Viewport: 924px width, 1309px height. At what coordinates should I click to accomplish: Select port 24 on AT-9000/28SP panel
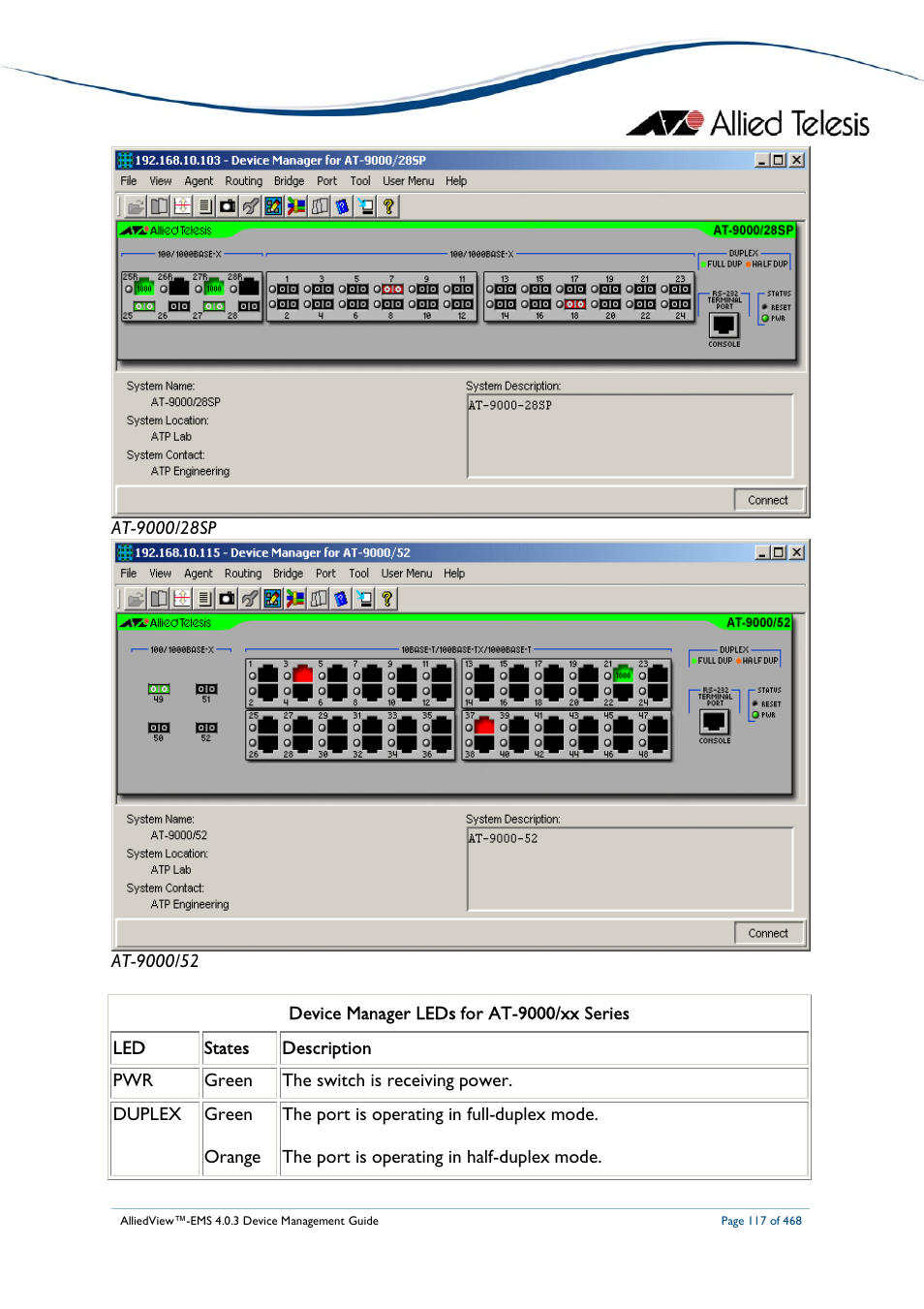(680, 304)
